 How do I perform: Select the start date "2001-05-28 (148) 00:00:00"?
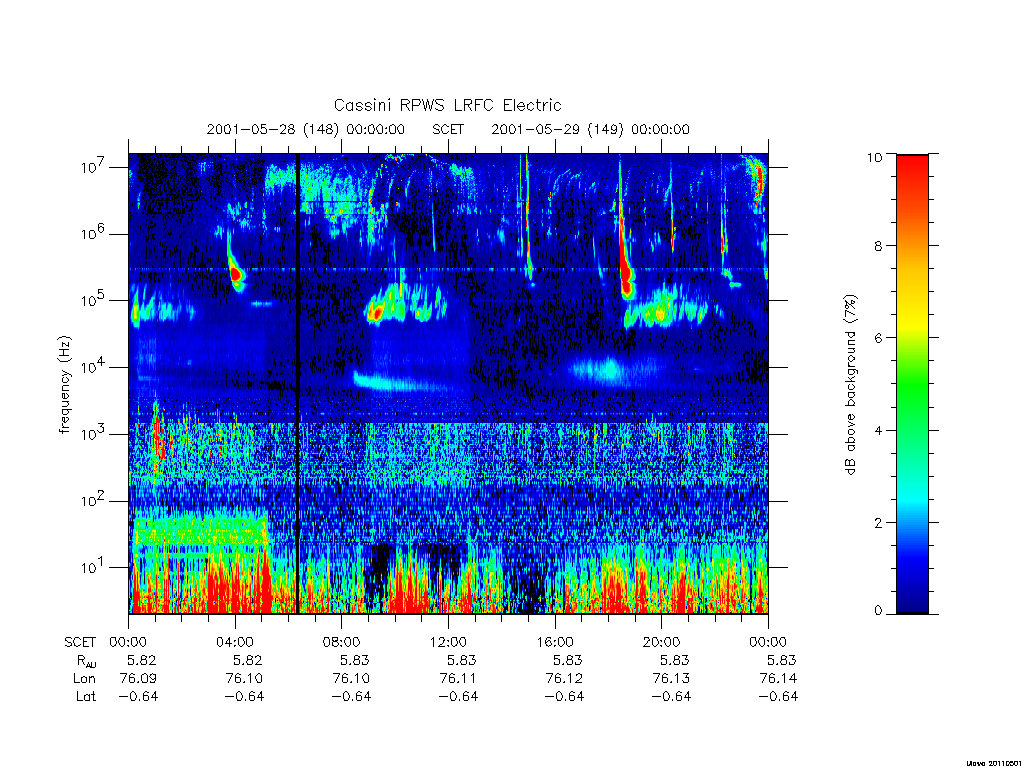[x=306, y=129]
